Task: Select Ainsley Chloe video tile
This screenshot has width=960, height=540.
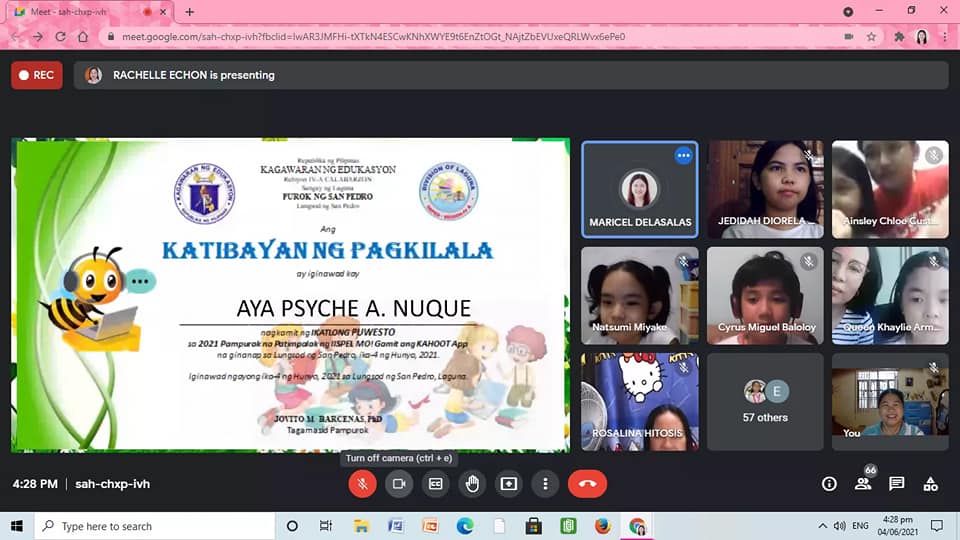Action: tap(890, 189)
